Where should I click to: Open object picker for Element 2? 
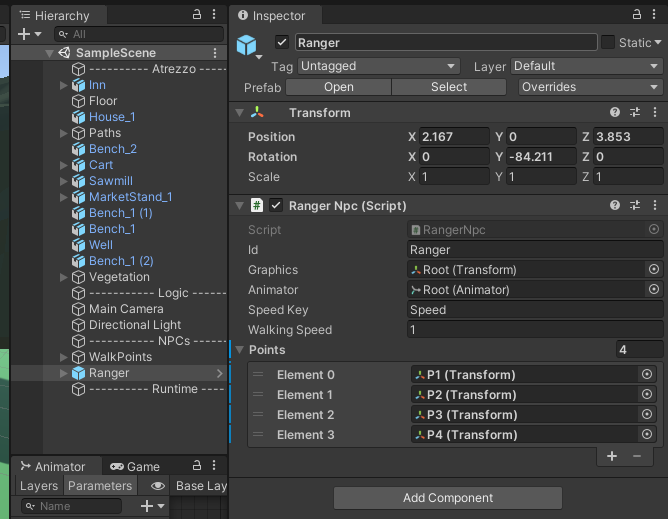point(647,414)
